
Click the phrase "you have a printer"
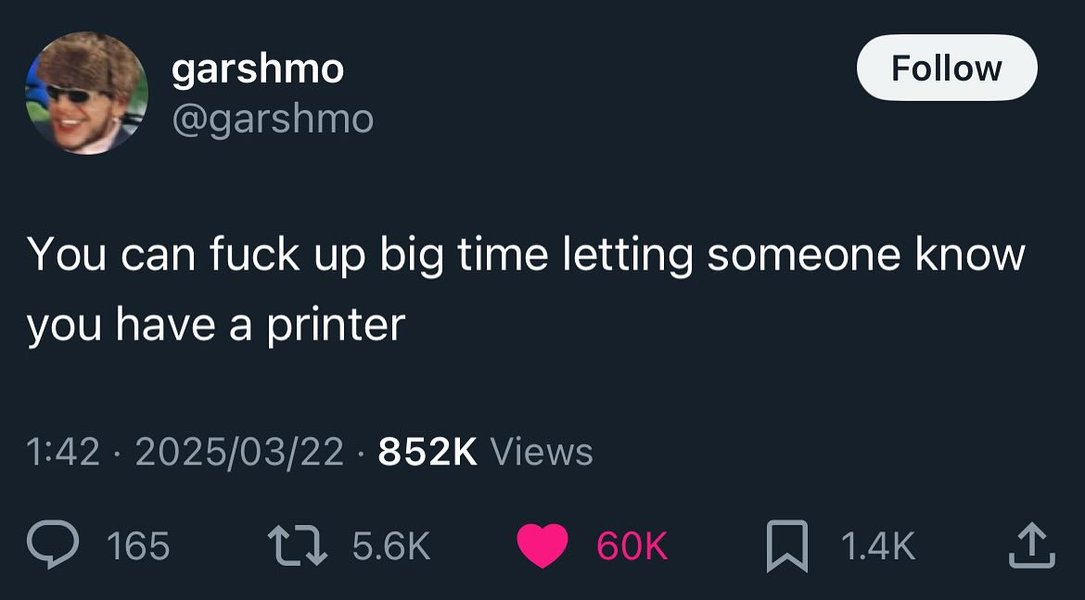[x=215, y=324]
